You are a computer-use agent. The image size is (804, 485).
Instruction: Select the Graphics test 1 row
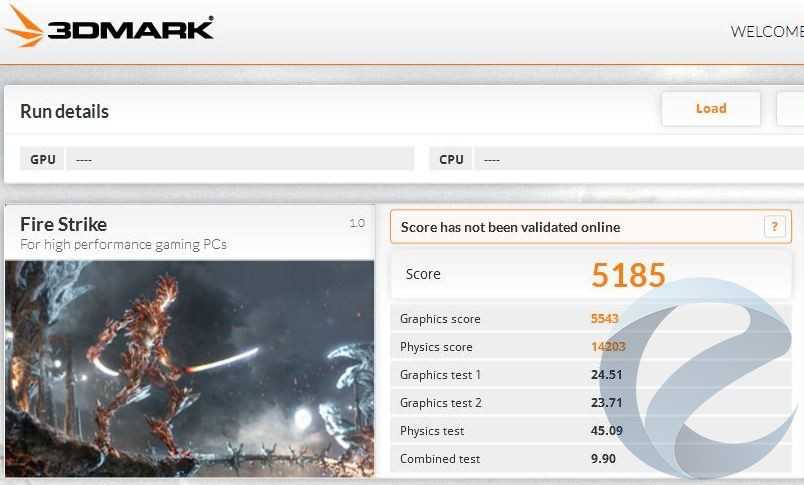pyautogui.click(x=591, y=375)
